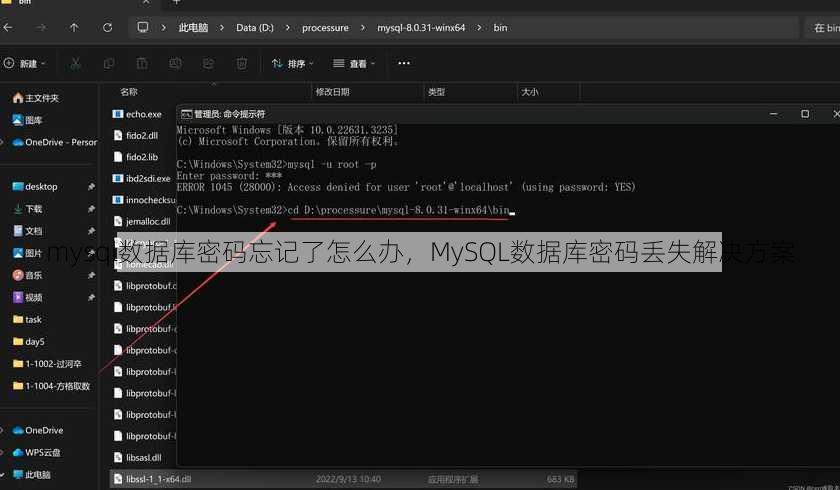Open the See more three-dots menu
The image size is (840, 490).
404,63
